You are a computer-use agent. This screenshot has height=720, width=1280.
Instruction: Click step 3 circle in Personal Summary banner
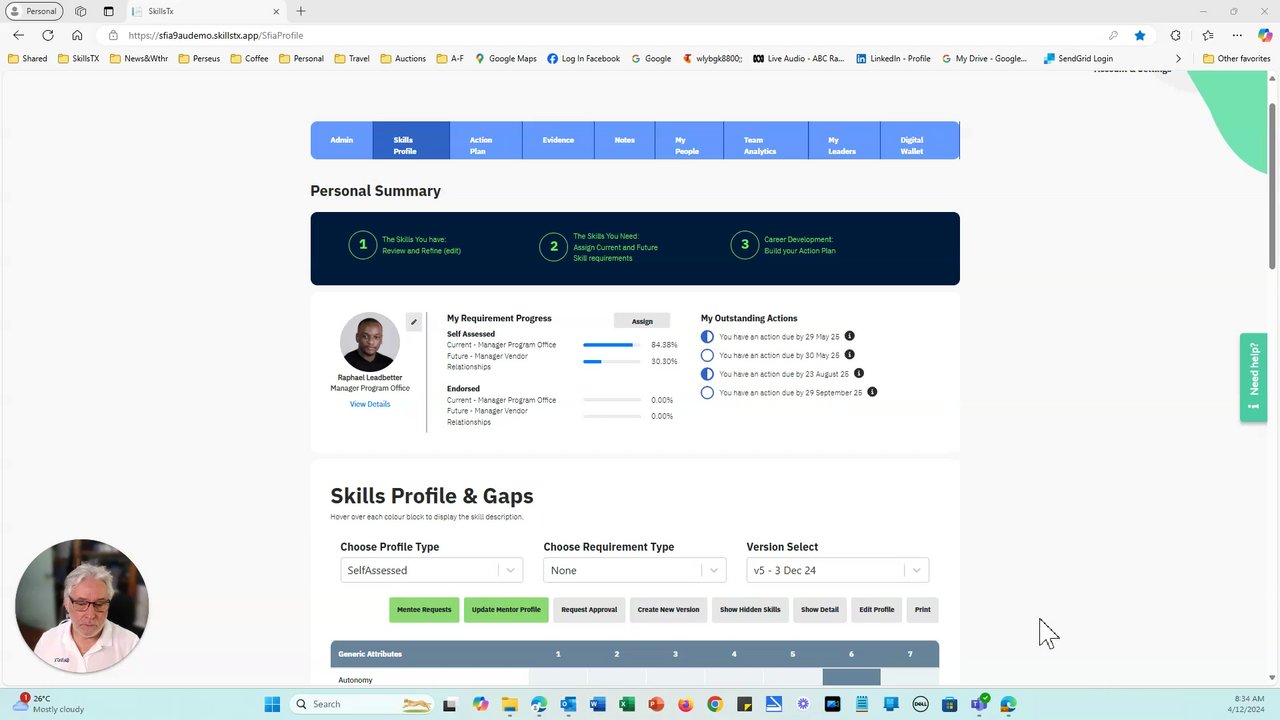744,244
